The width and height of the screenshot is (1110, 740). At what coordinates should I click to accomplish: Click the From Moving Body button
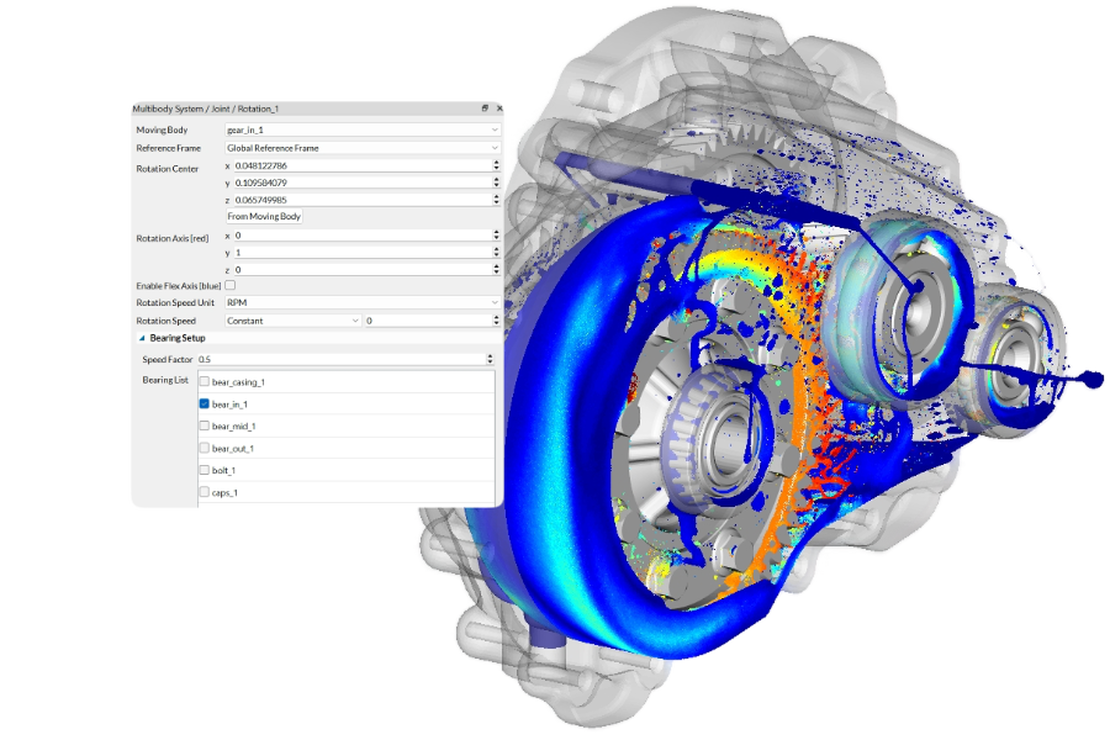pos(264,216)
